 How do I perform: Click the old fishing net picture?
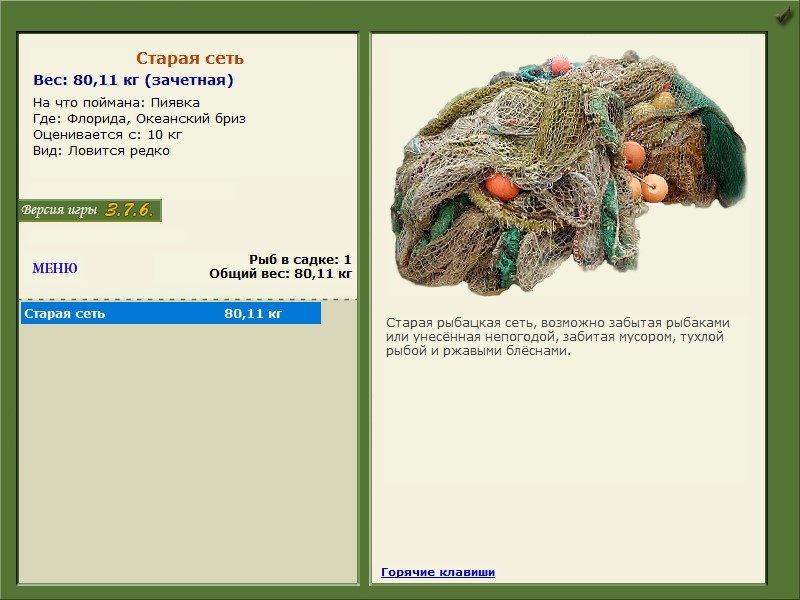point(568,172)
